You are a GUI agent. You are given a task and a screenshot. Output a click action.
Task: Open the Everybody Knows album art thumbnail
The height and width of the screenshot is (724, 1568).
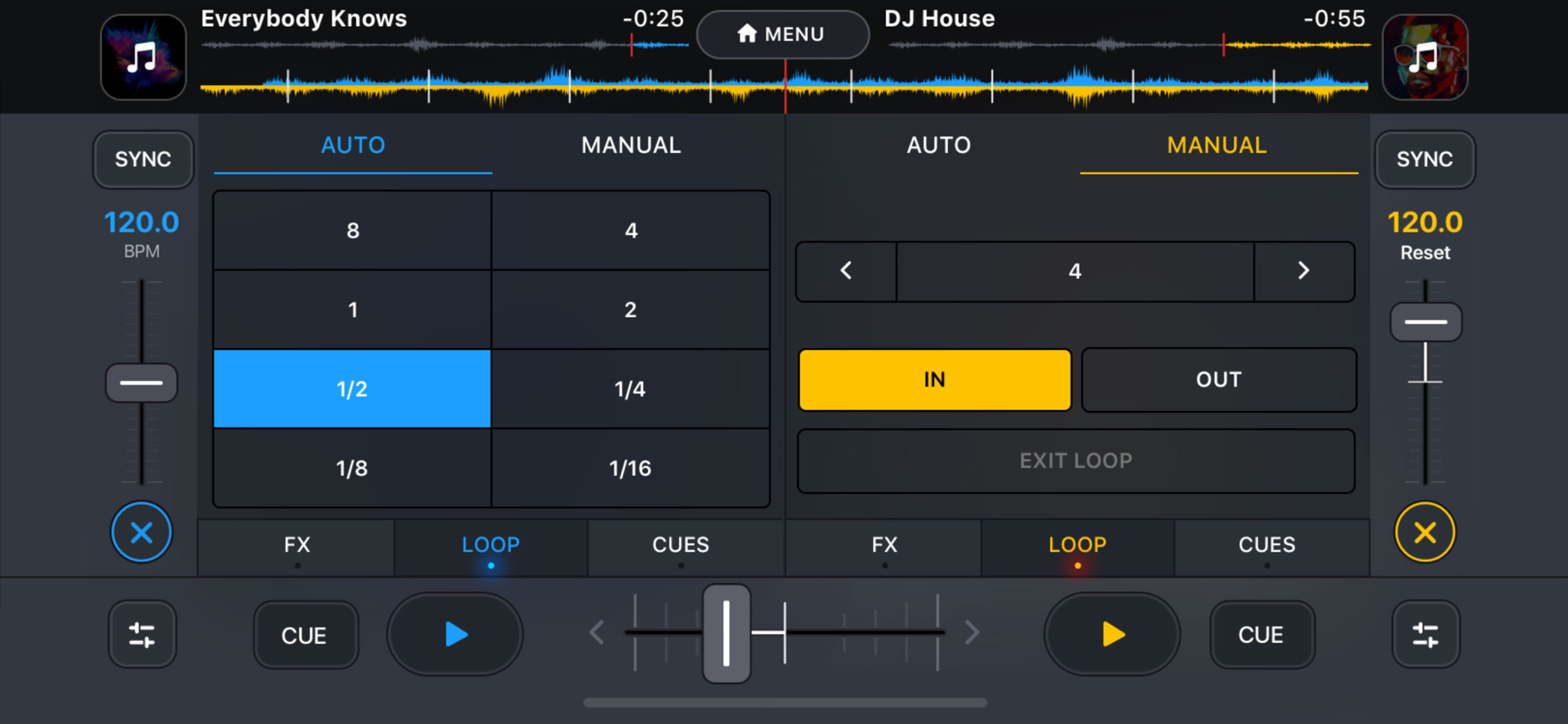click(x=143, y=57)
